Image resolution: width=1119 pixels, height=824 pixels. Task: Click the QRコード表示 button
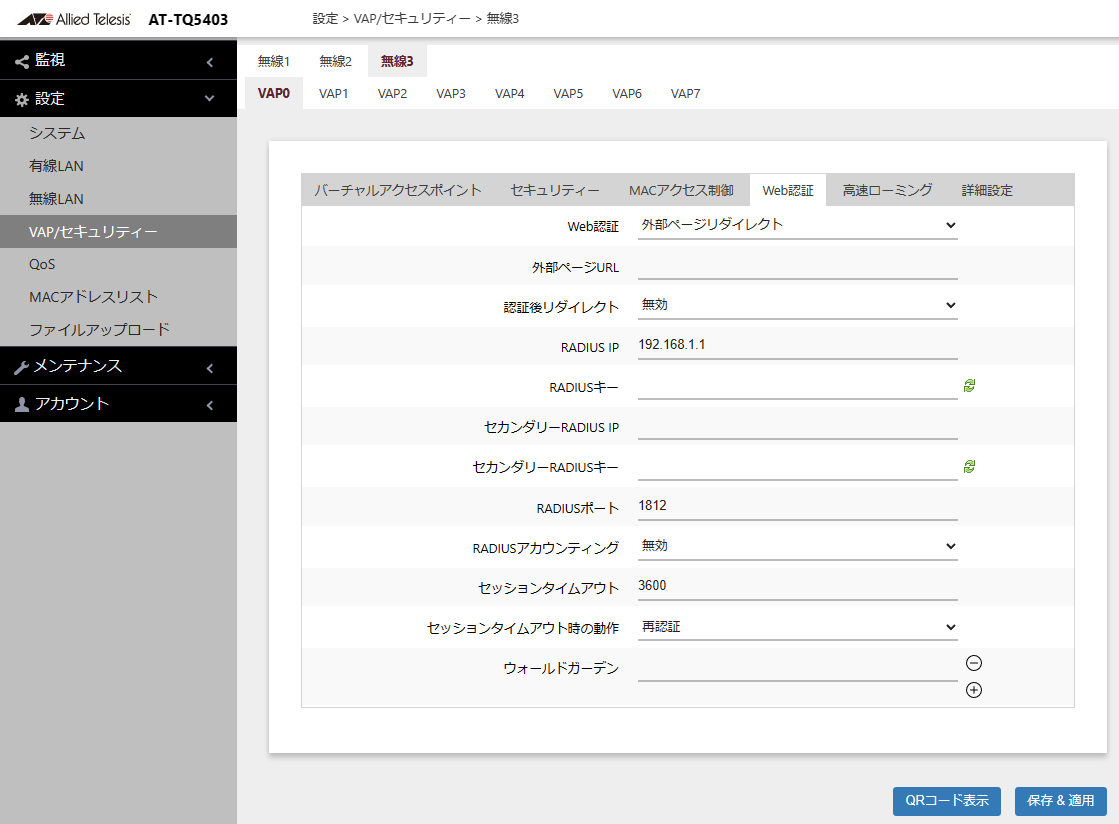(x=946, y=801)
